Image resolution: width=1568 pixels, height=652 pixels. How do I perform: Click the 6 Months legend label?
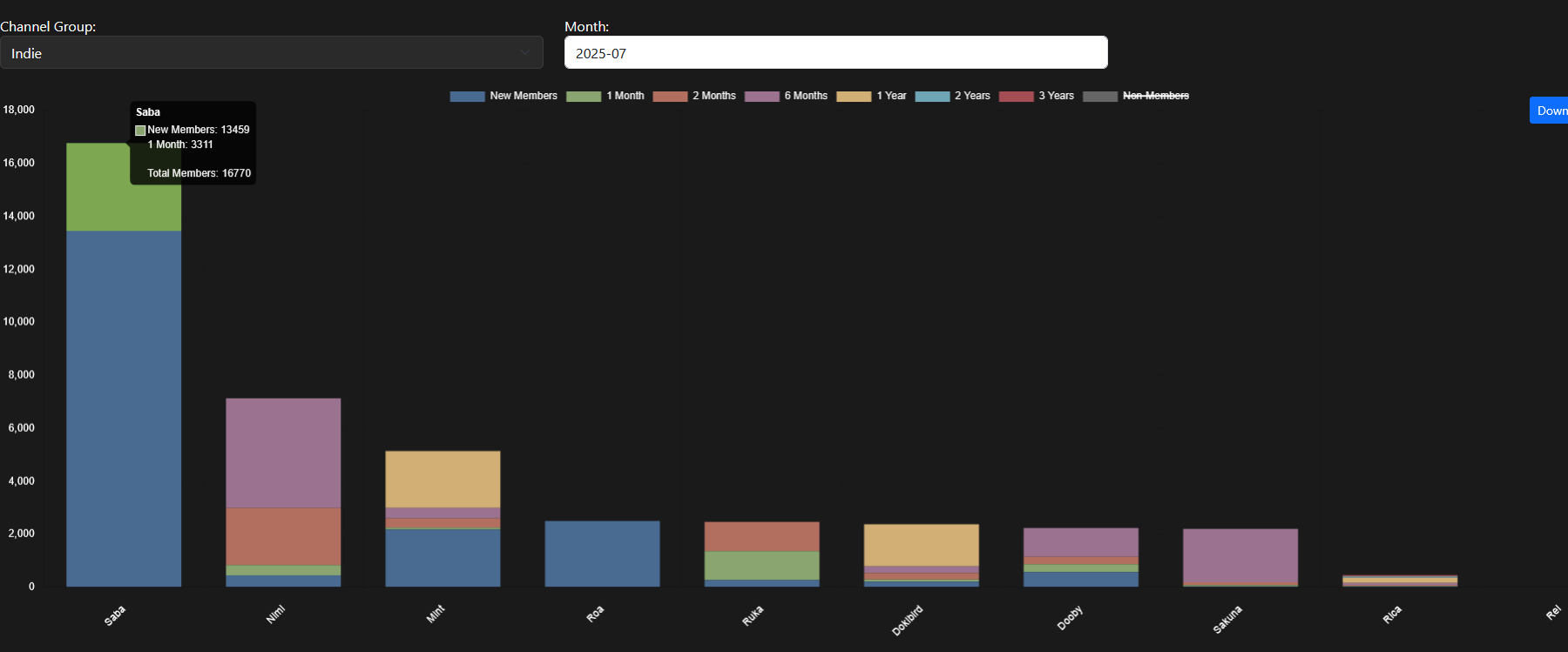coord(806,96)
